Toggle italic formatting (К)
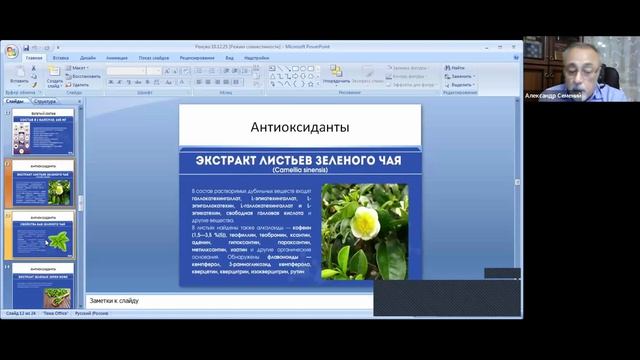This screenshot has width=640, height=360. 120,82
